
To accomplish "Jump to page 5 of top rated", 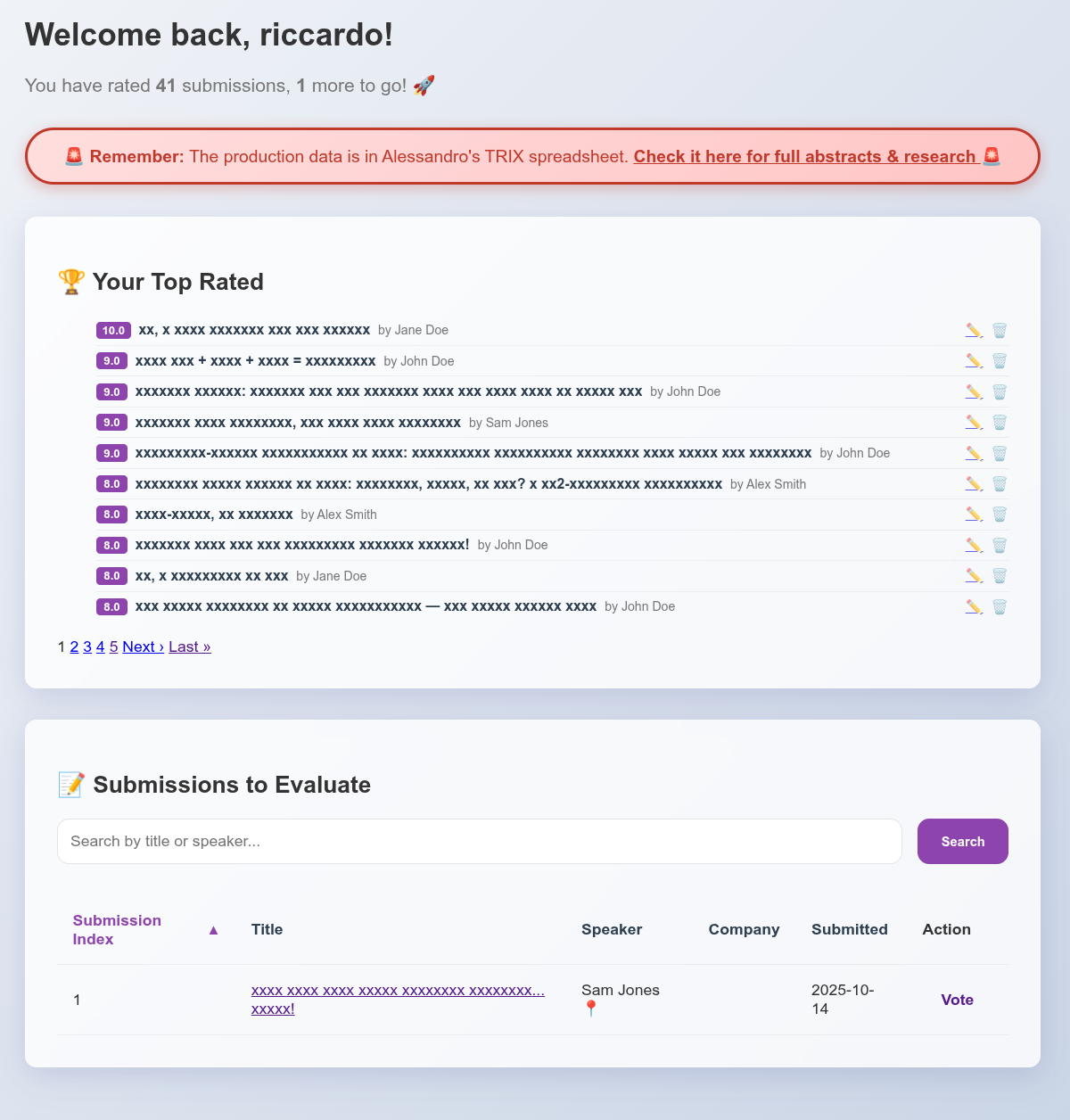I will point(113,646).
